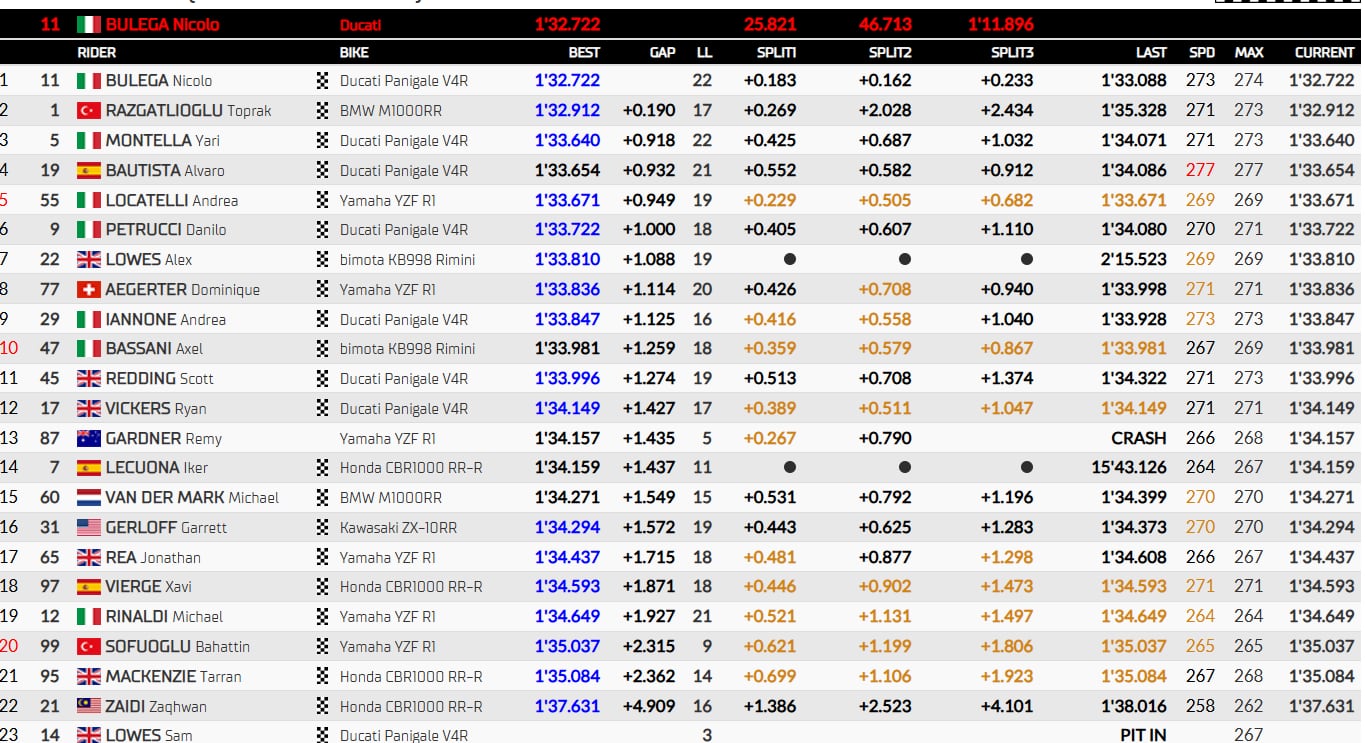Click the checkered flag in VIERGE Xavi's row
The image size is (1365, 743).
[323, 587]
